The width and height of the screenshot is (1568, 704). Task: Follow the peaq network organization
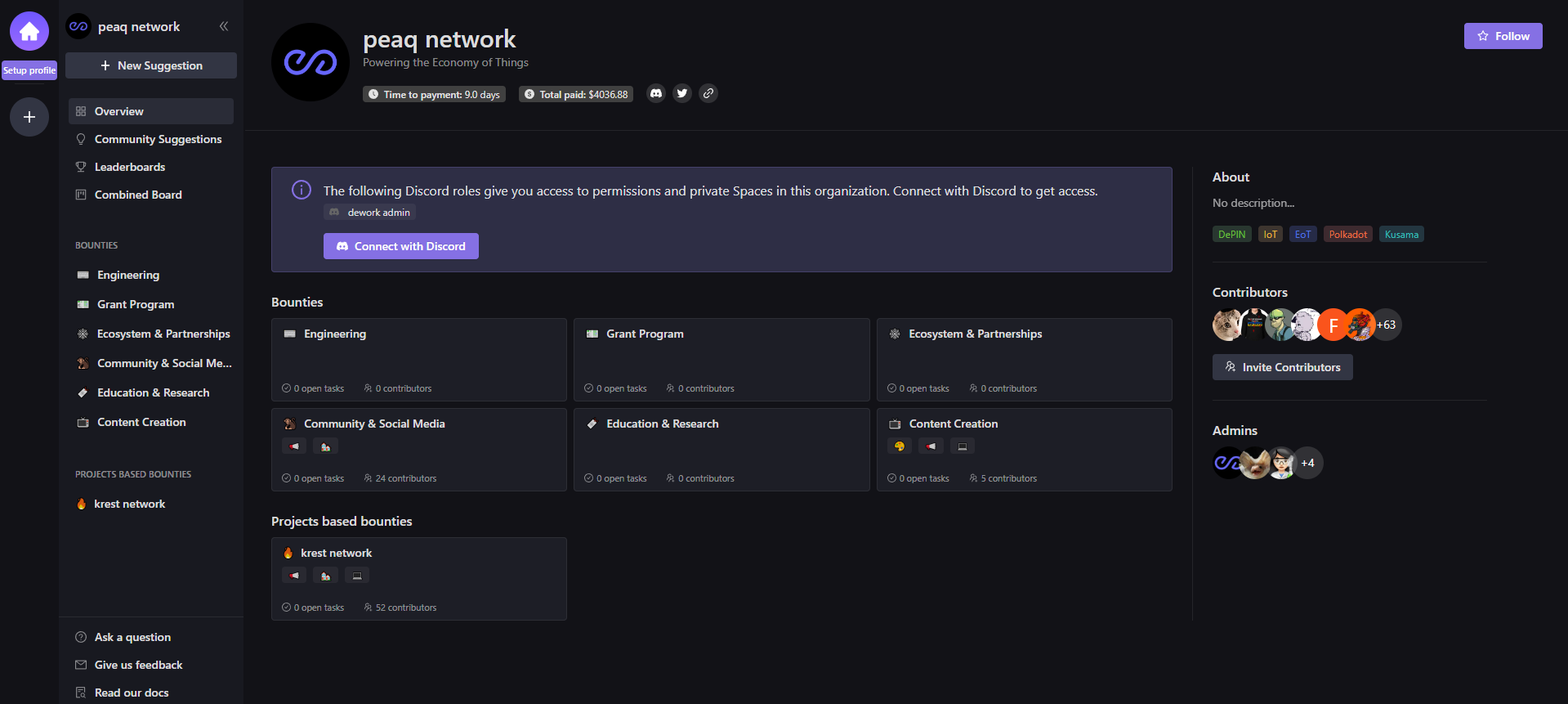(x=1503, y=36)
